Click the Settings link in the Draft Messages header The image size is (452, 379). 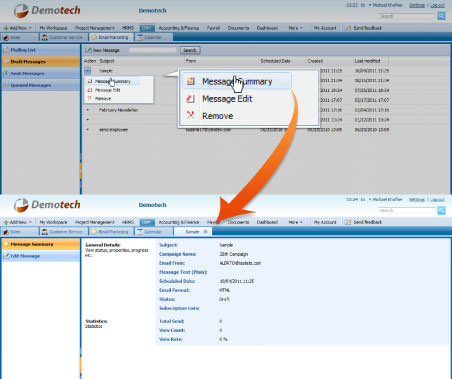click(x=417, y=5)
